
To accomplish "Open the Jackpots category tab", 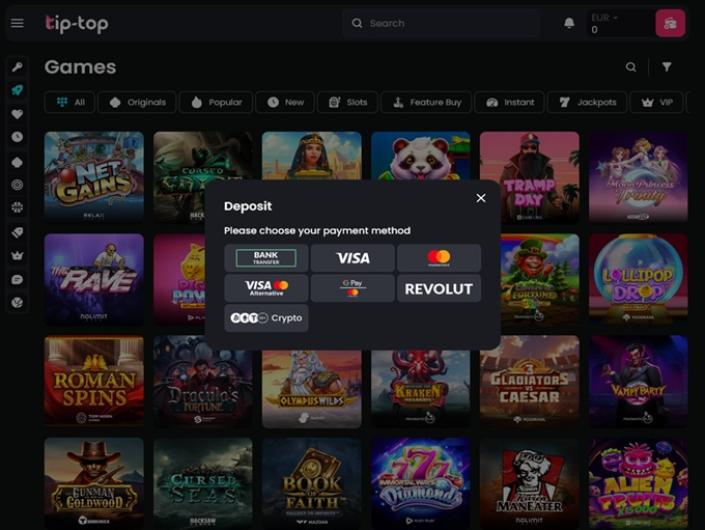I will click(587, 102).
